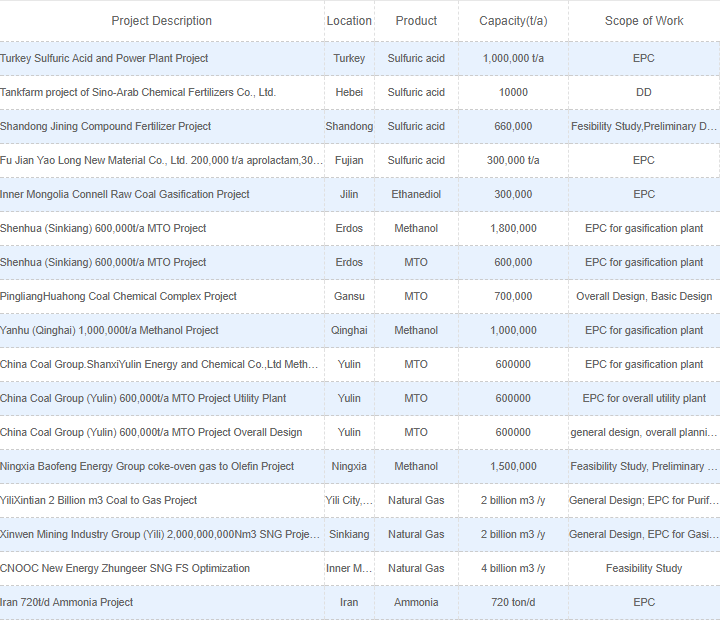Click the Product column header

(416, 21)
